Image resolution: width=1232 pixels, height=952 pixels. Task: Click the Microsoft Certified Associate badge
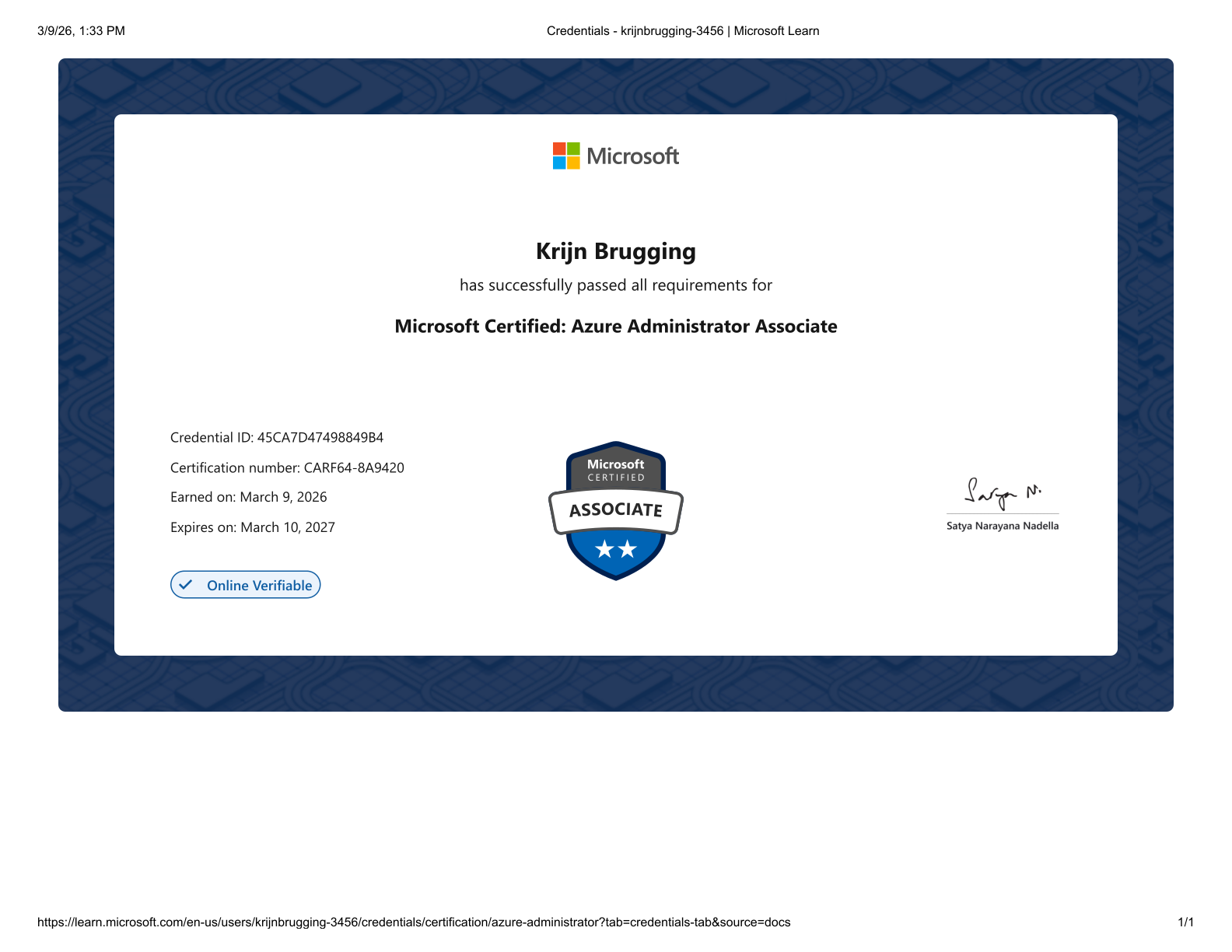point(616,510)
